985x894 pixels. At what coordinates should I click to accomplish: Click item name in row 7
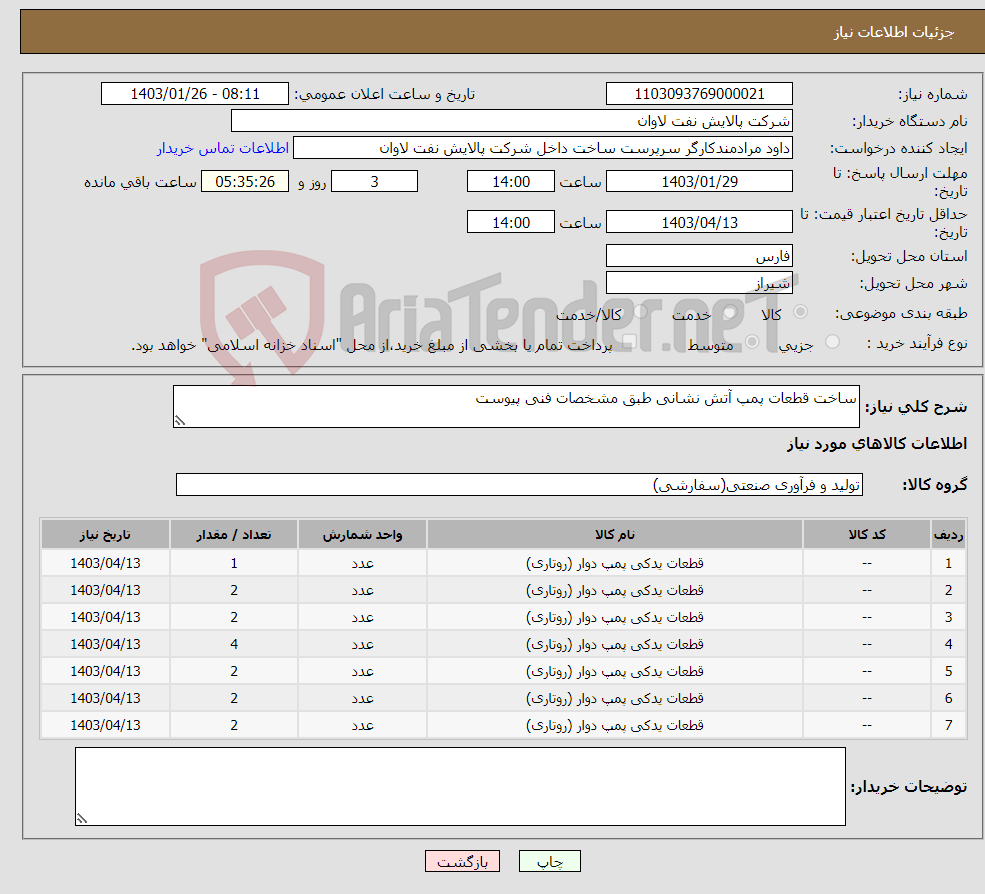click(x=614, y=726)
